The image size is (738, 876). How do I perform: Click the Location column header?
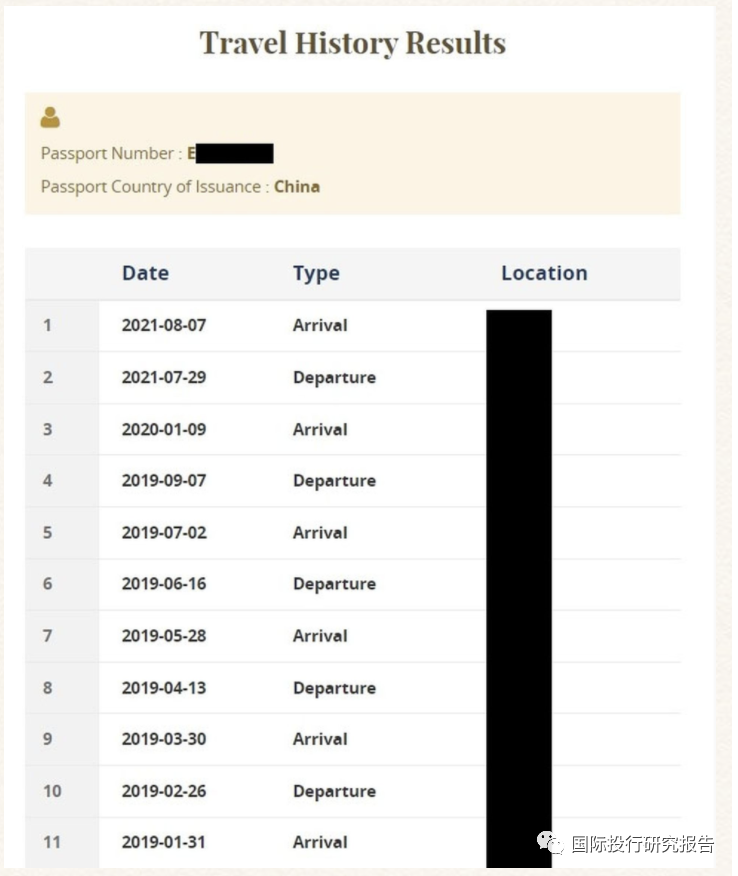click(x=544, y=273)
